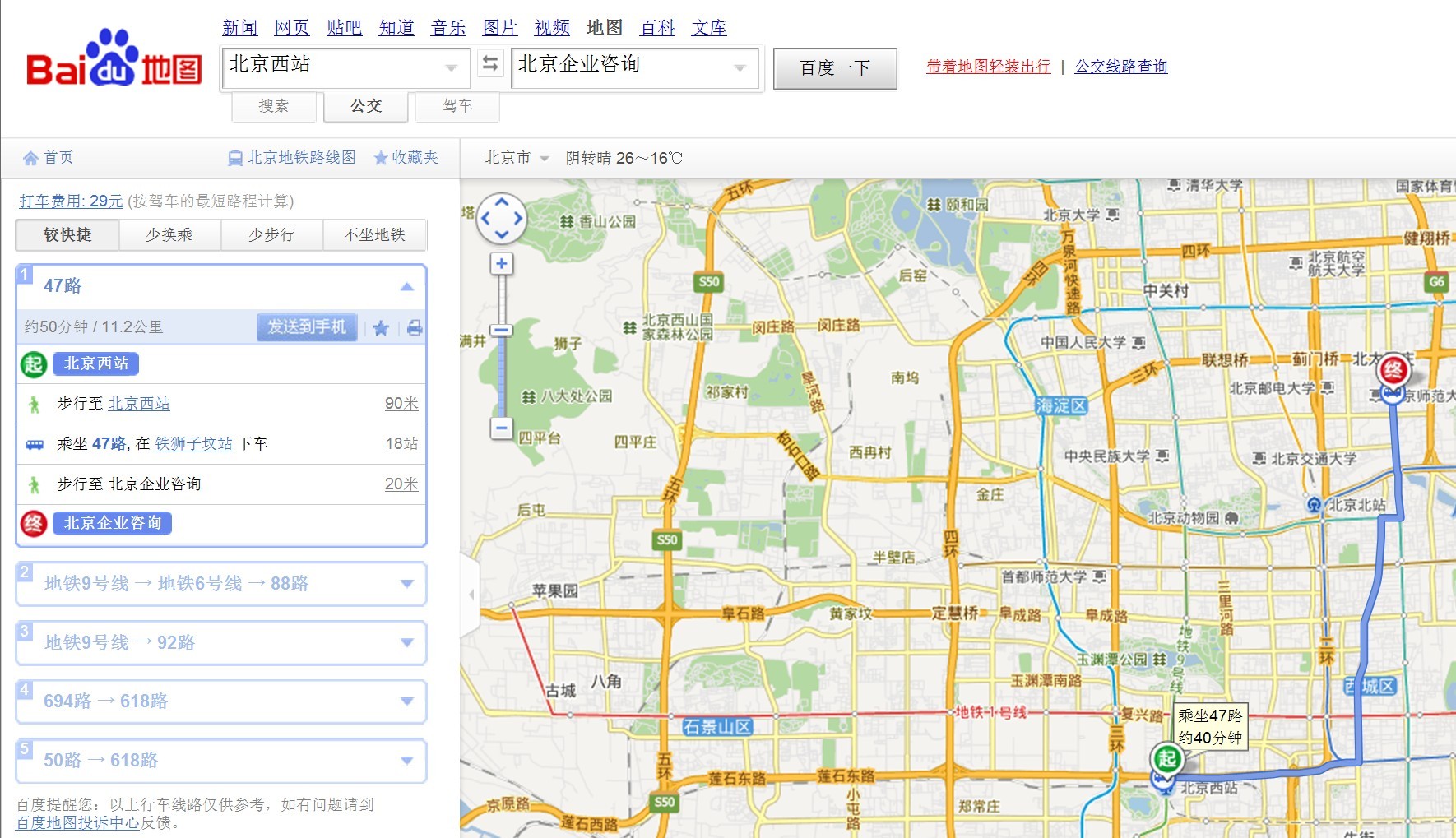Open the 知道 link in top navigation
This screenshot has height=838, width=1456.
coord(396,28)
